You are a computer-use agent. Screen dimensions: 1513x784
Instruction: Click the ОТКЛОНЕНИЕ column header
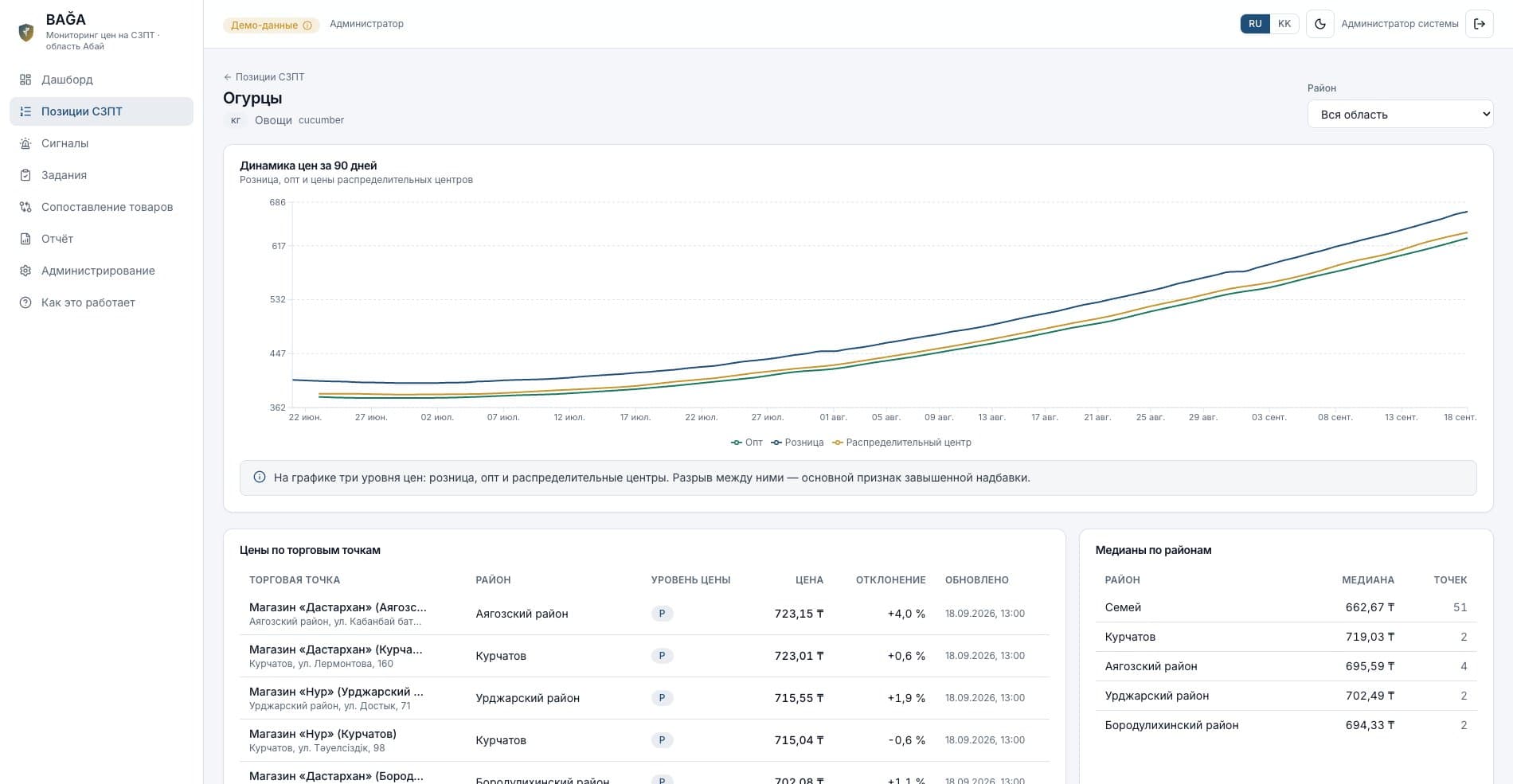pos(890,580)
